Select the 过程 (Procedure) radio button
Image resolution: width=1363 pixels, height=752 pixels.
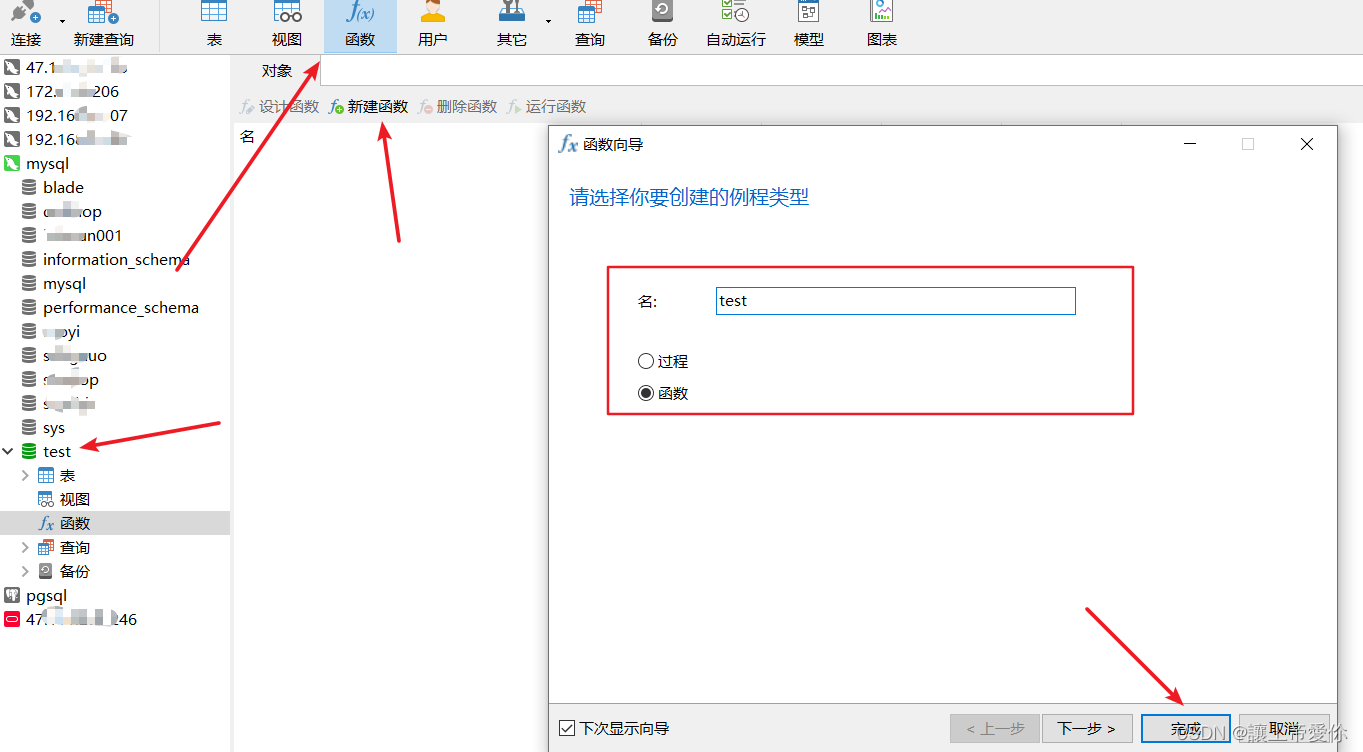[x=645, y=362]
